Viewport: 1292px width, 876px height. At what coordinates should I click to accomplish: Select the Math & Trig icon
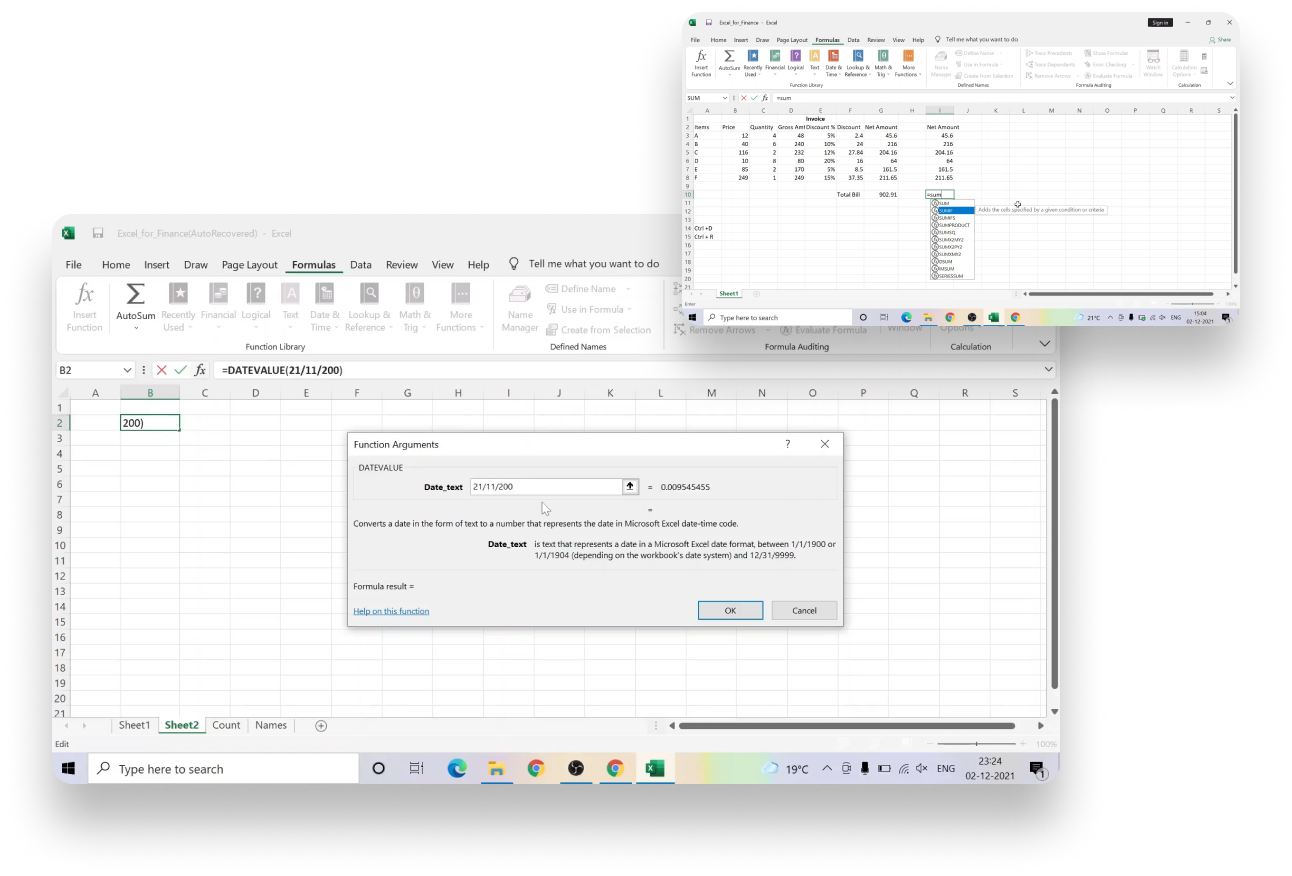click(x=414, y=293)
